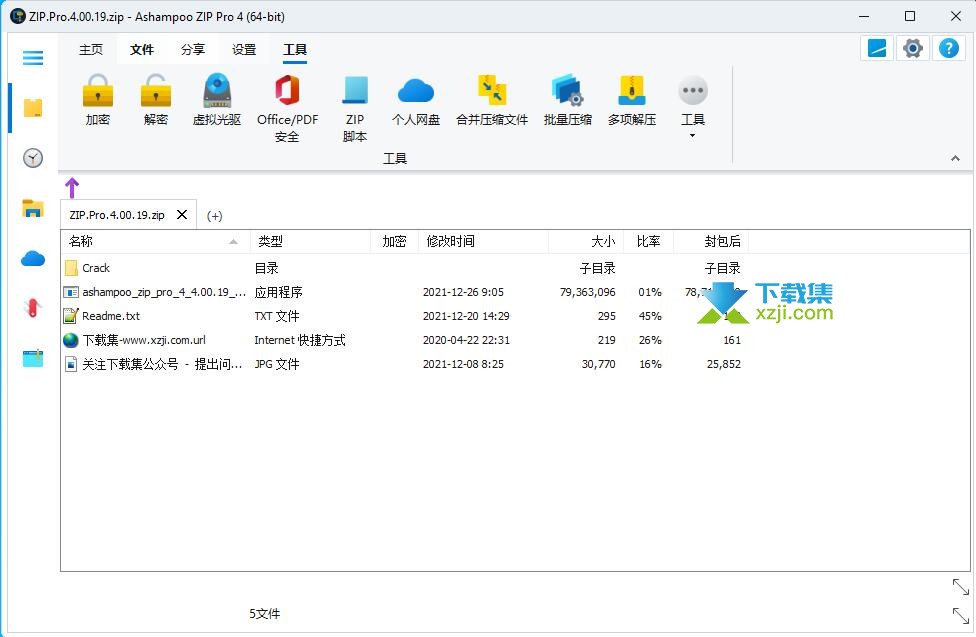Viewport: 976px width, 637px height.
Task: Open the 多项解压 multi-extract tool
Action: coord(632,100)
